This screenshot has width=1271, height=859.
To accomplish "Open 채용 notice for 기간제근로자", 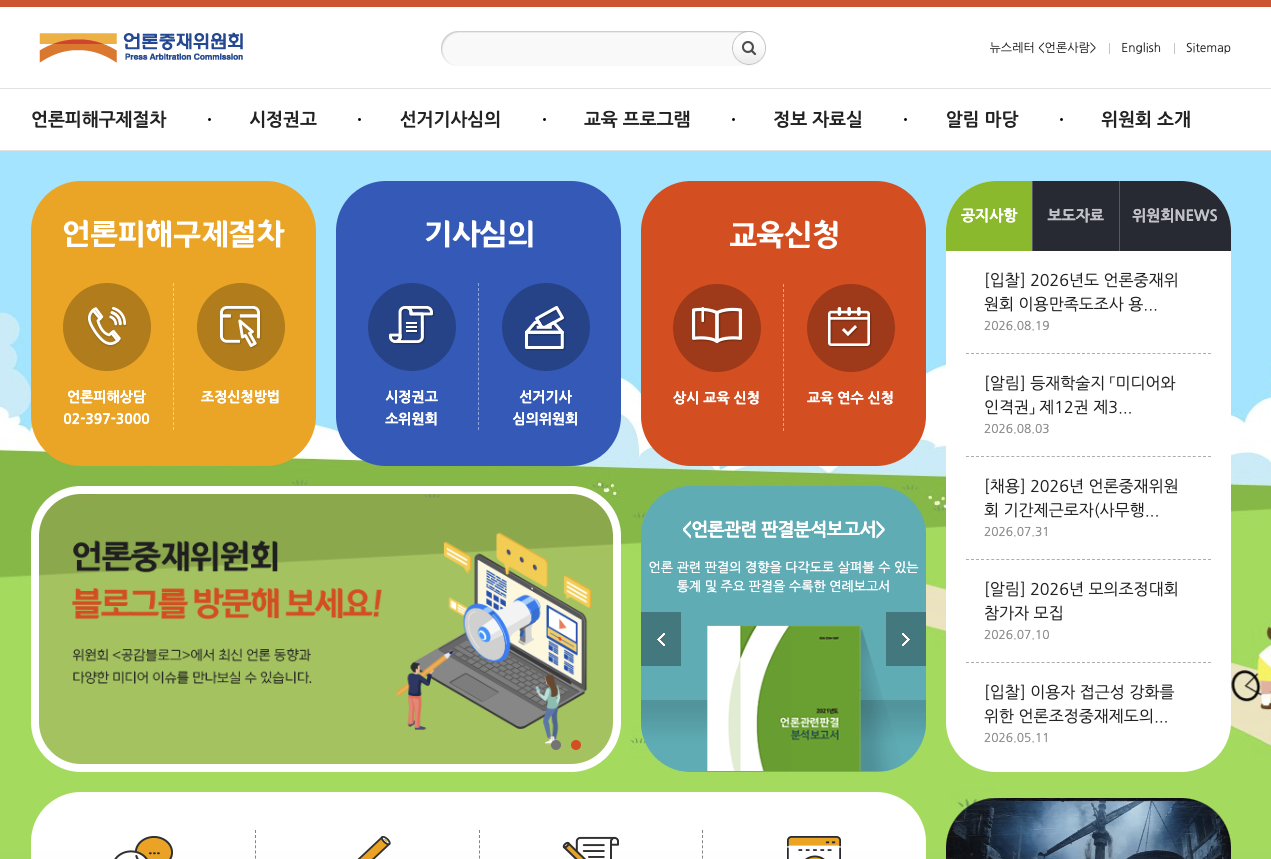I will 1081,498.
